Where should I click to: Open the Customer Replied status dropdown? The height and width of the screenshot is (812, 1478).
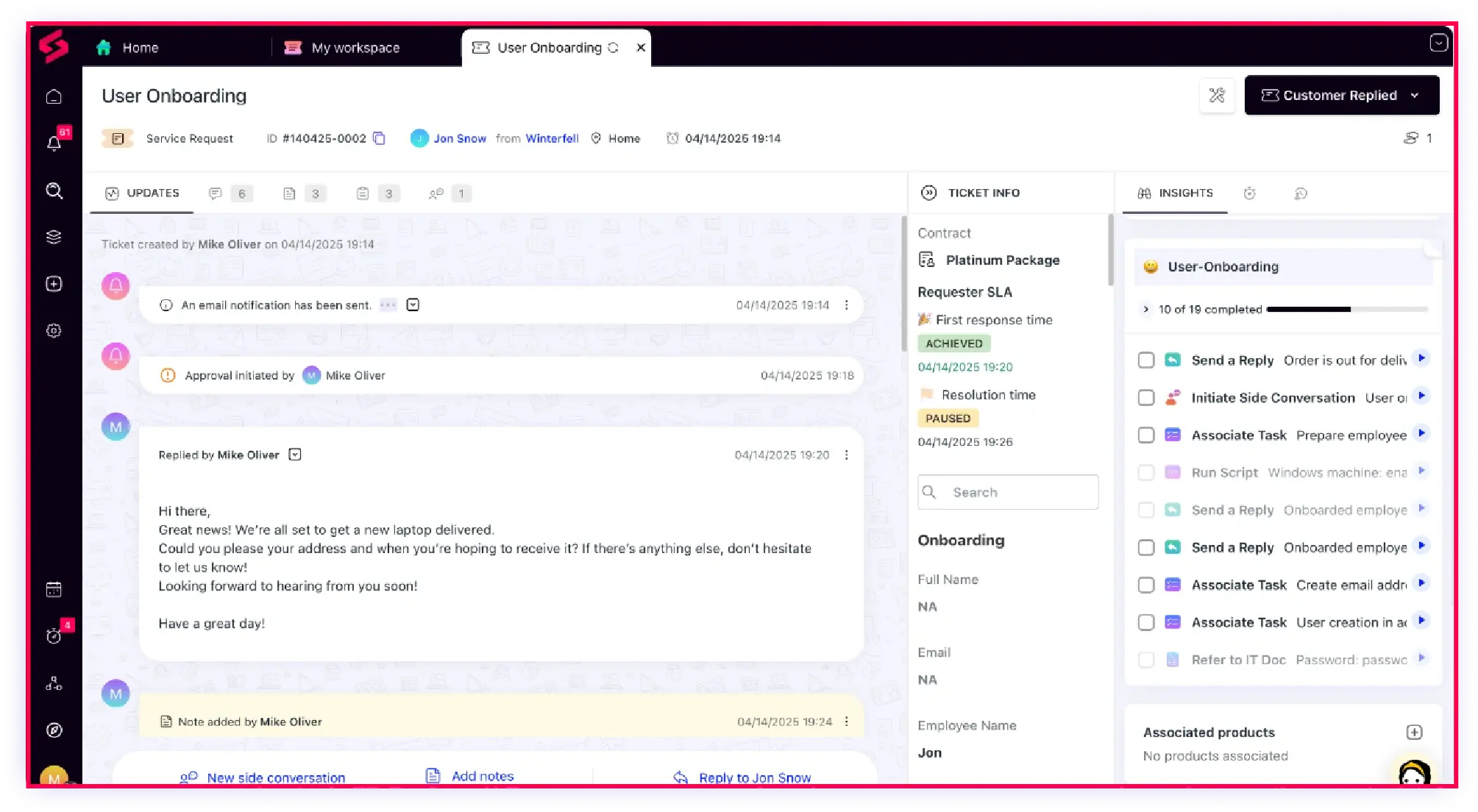[x=1415, y=95]
